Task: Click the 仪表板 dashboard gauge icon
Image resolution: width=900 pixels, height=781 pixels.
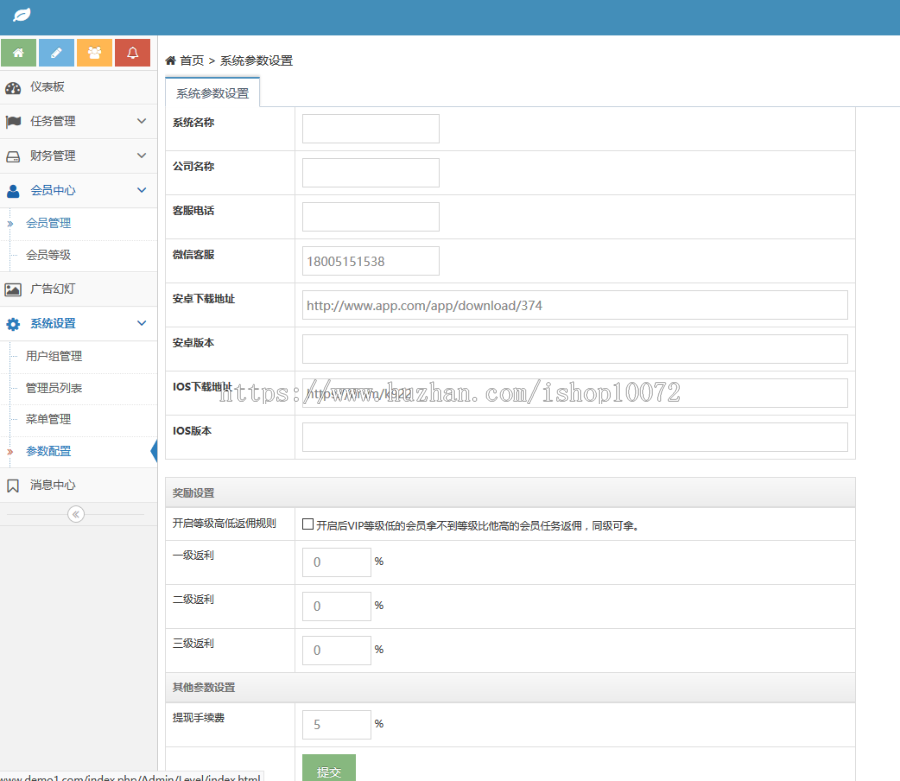Action: pyautogui.click(x=13, y=88)
